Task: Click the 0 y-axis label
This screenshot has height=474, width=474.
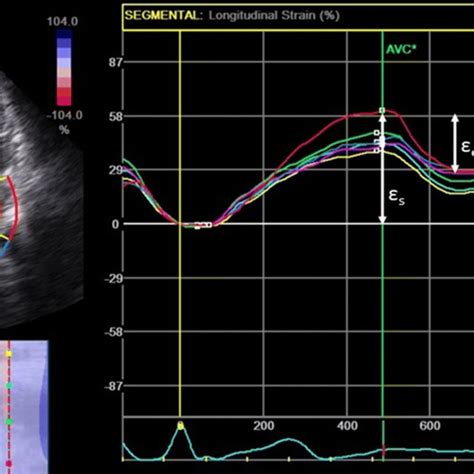Action: 115,224
